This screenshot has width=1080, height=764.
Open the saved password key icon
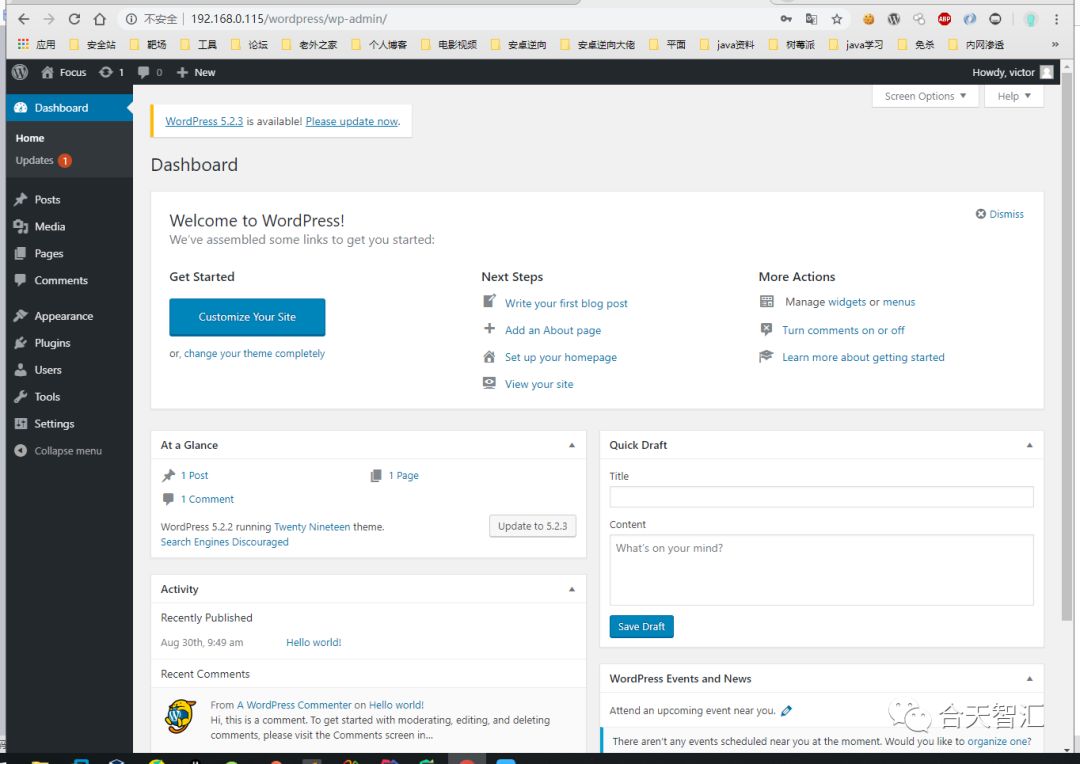[x=786, y=19]
